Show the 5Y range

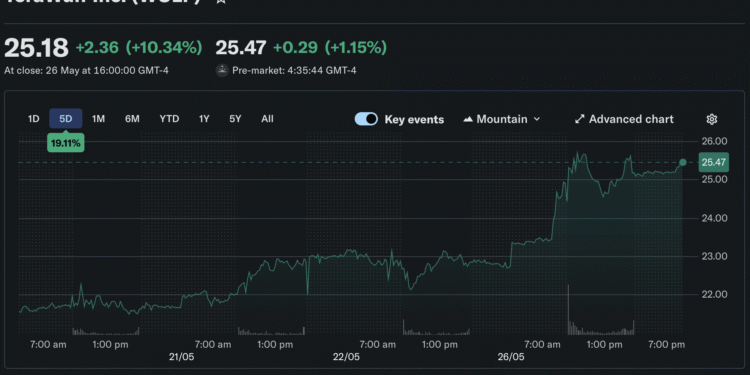pos(235,119)
